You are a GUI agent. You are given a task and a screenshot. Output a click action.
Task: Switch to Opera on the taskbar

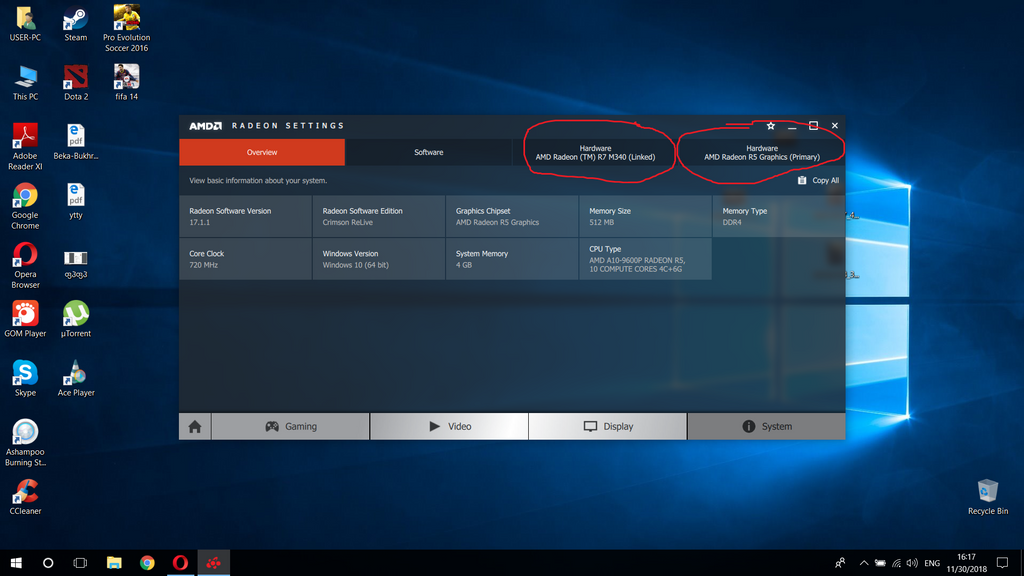click(180, 563)
